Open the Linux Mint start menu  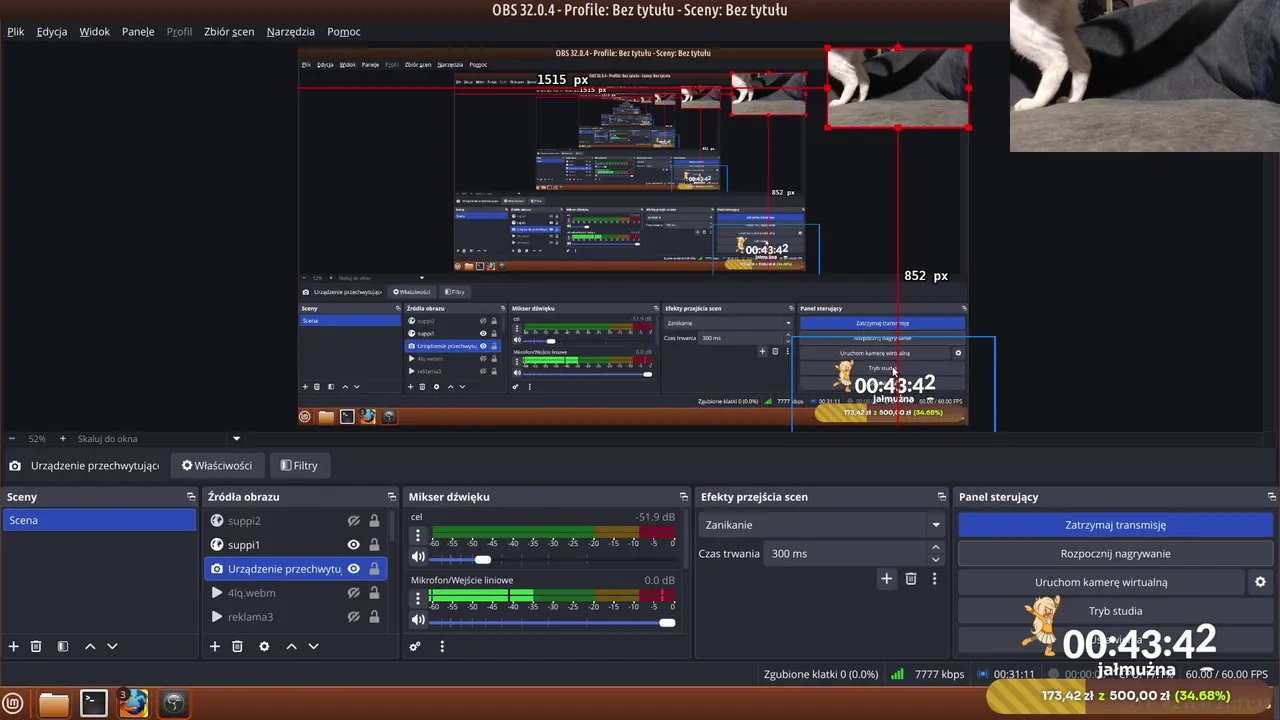13,703
